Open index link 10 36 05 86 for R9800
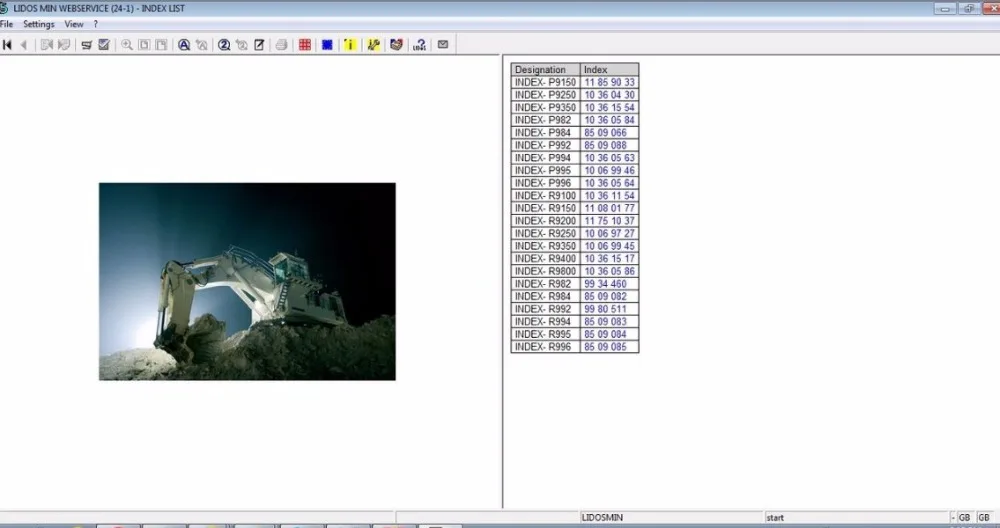Screen dimensions: 1000x528 (x=609, y=271)
